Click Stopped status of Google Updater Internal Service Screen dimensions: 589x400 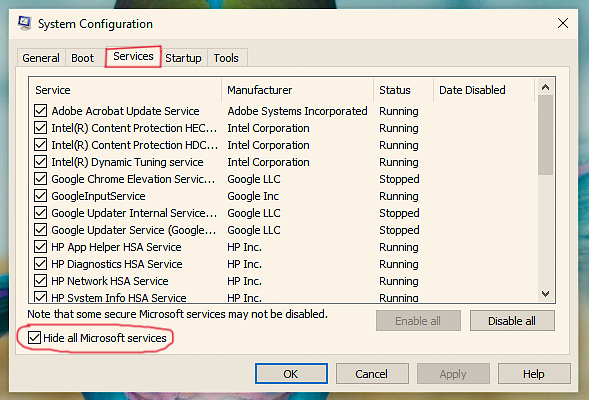pyautogui.click(x=399, y=213)
